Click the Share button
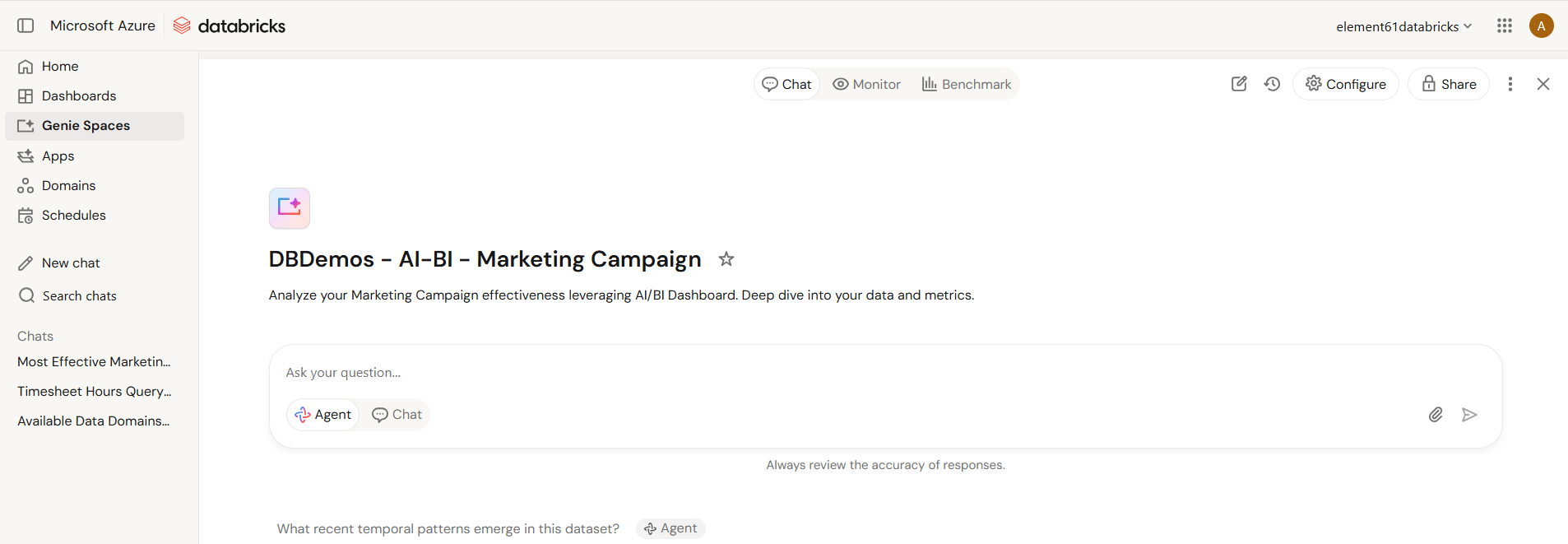 [x=1449, y=84]
